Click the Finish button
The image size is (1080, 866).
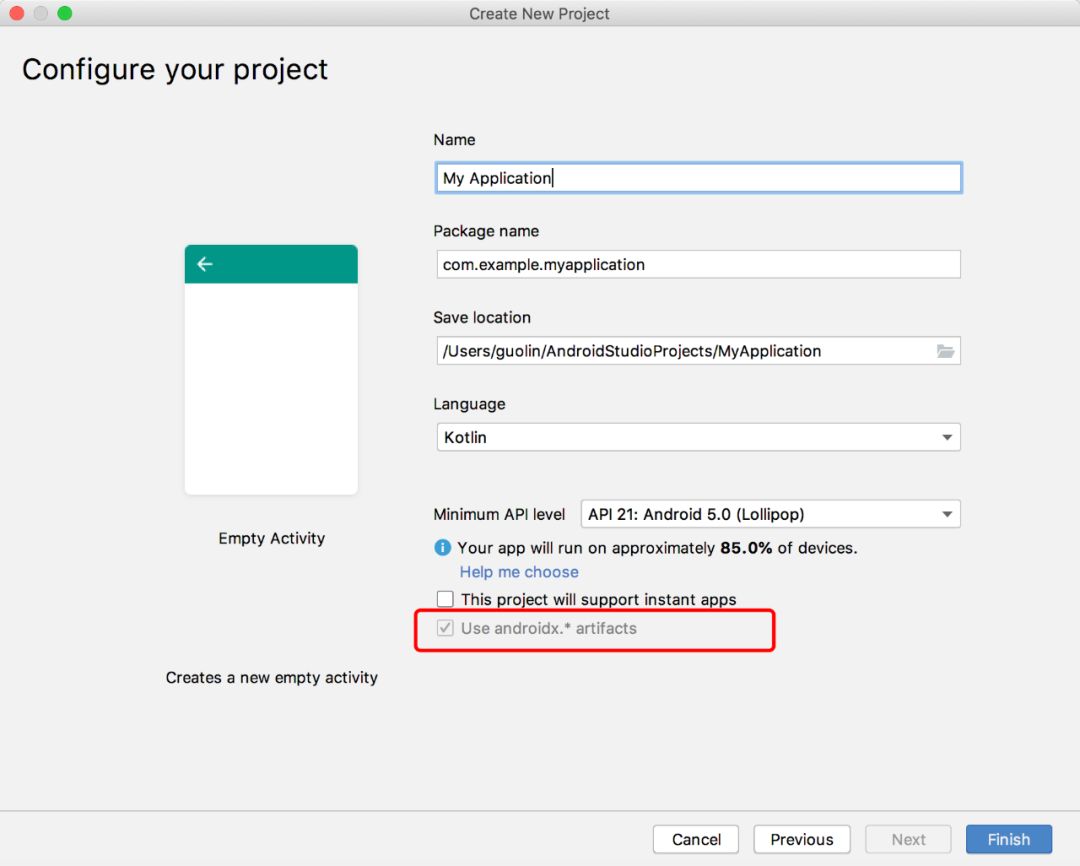(1008, 839)
